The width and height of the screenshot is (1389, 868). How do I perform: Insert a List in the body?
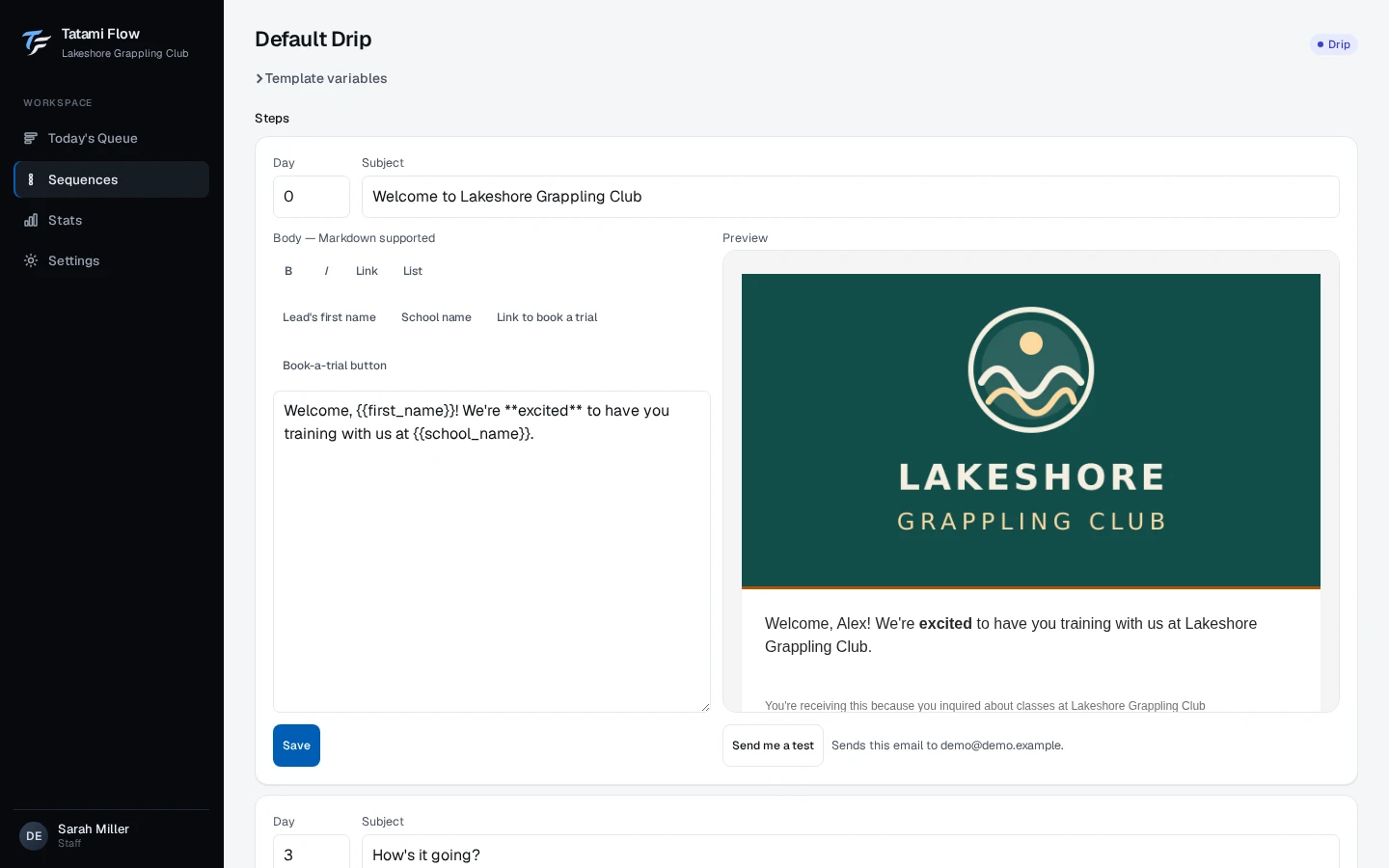coord(413,271)
